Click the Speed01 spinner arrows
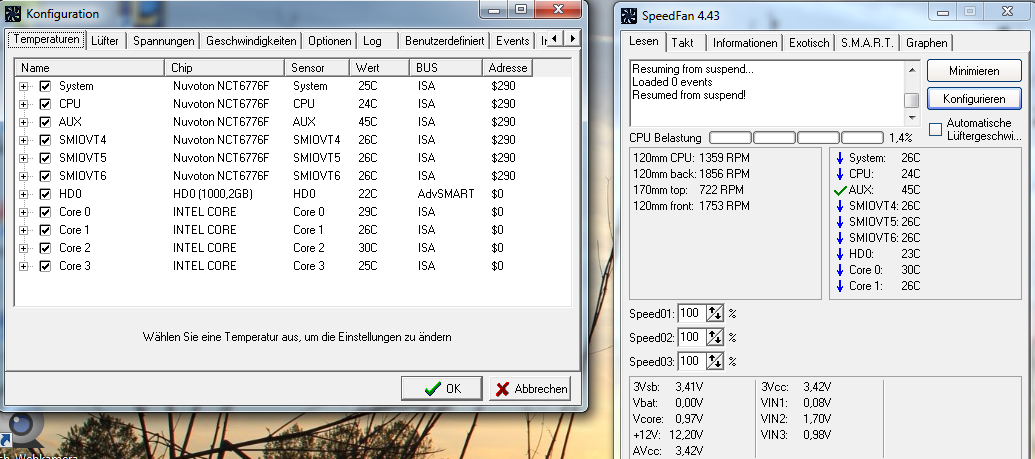 pyautogui.click(x=715, y=313)
